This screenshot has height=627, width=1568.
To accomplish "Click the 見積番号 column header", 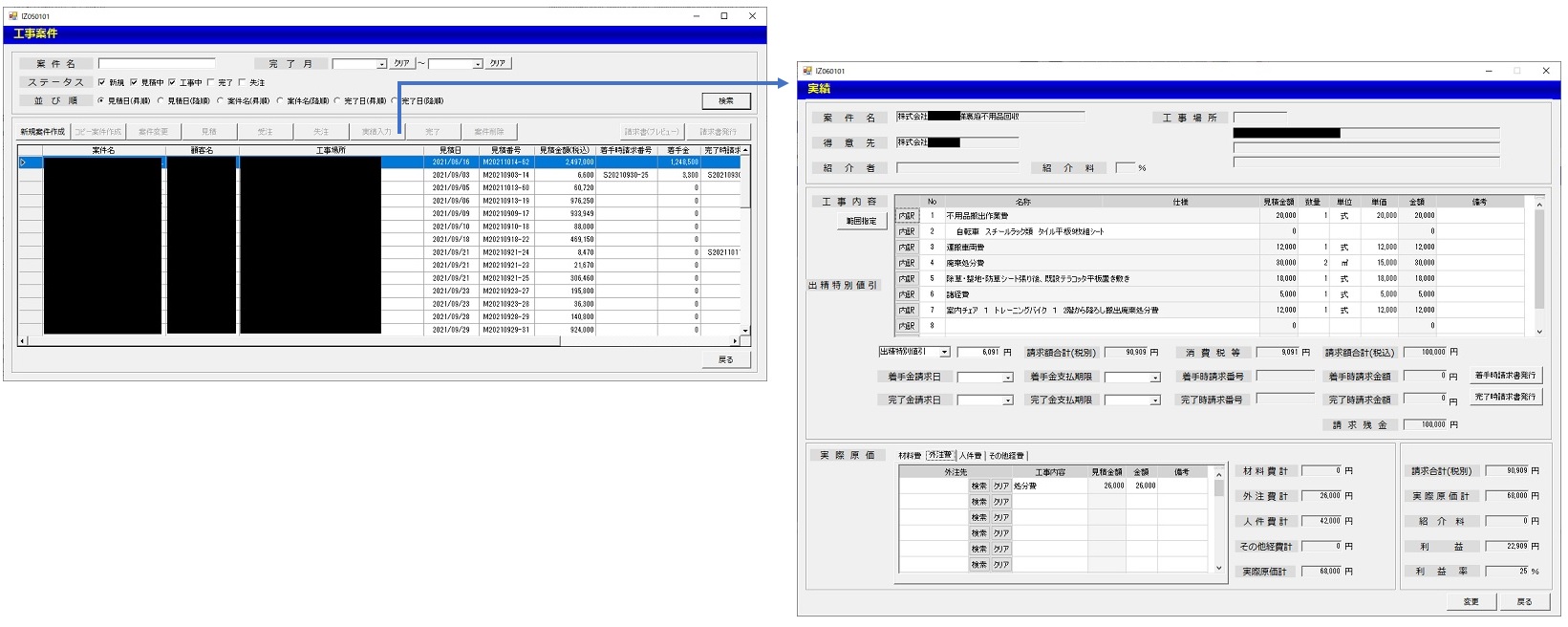I will (x=506, y=150).
